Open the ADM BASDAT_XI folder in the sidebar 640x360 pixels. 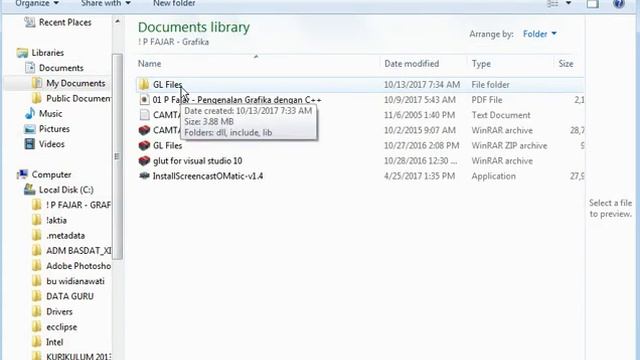click(78, 251)
